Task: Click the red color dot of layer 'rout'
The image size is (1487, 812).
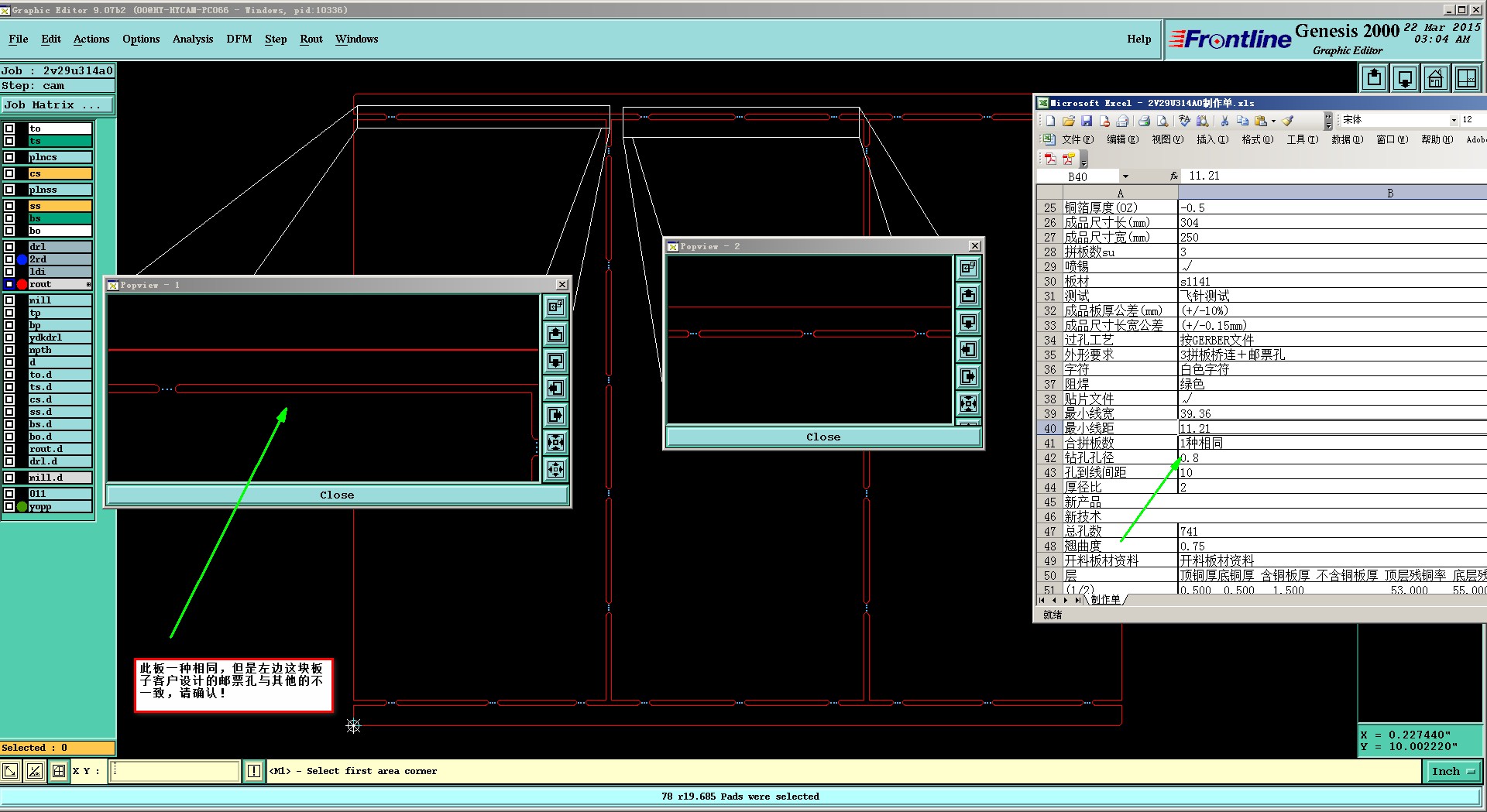Action: point(22,284)
